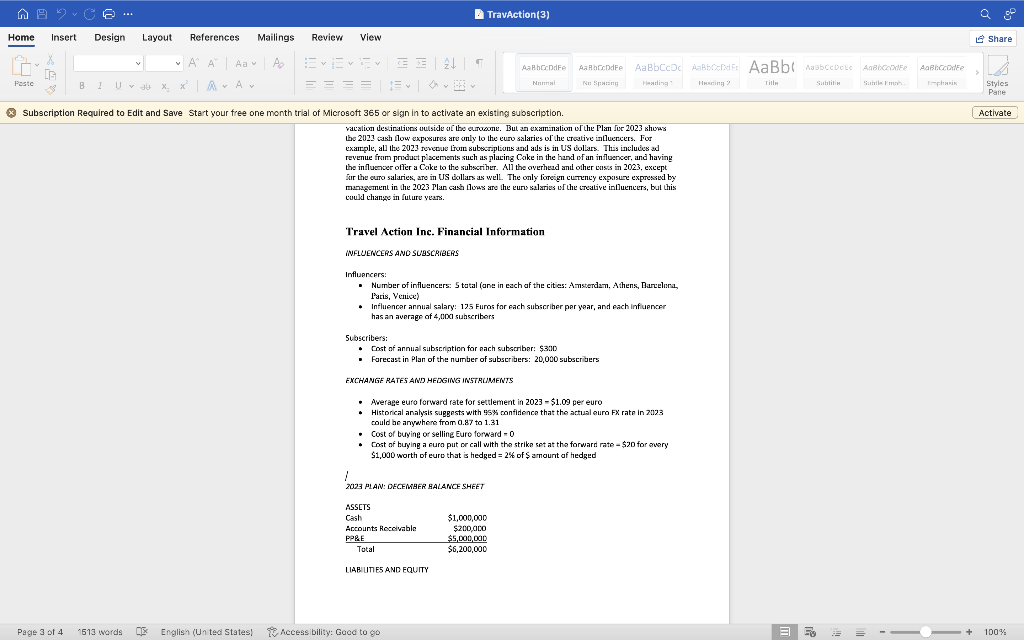Expand the bullet list dropdown
Screen dimensions: 1024x640
(323, 63)
